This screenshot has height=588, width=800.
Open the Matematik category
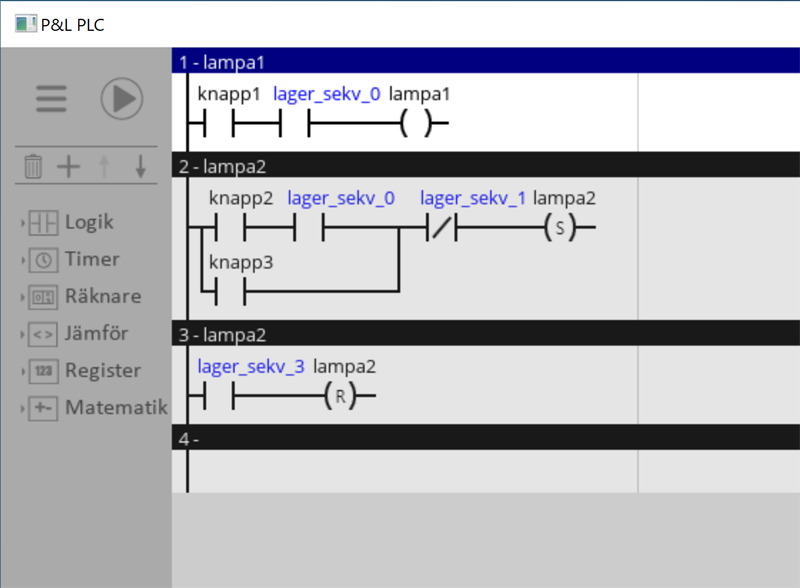(115, 407)
